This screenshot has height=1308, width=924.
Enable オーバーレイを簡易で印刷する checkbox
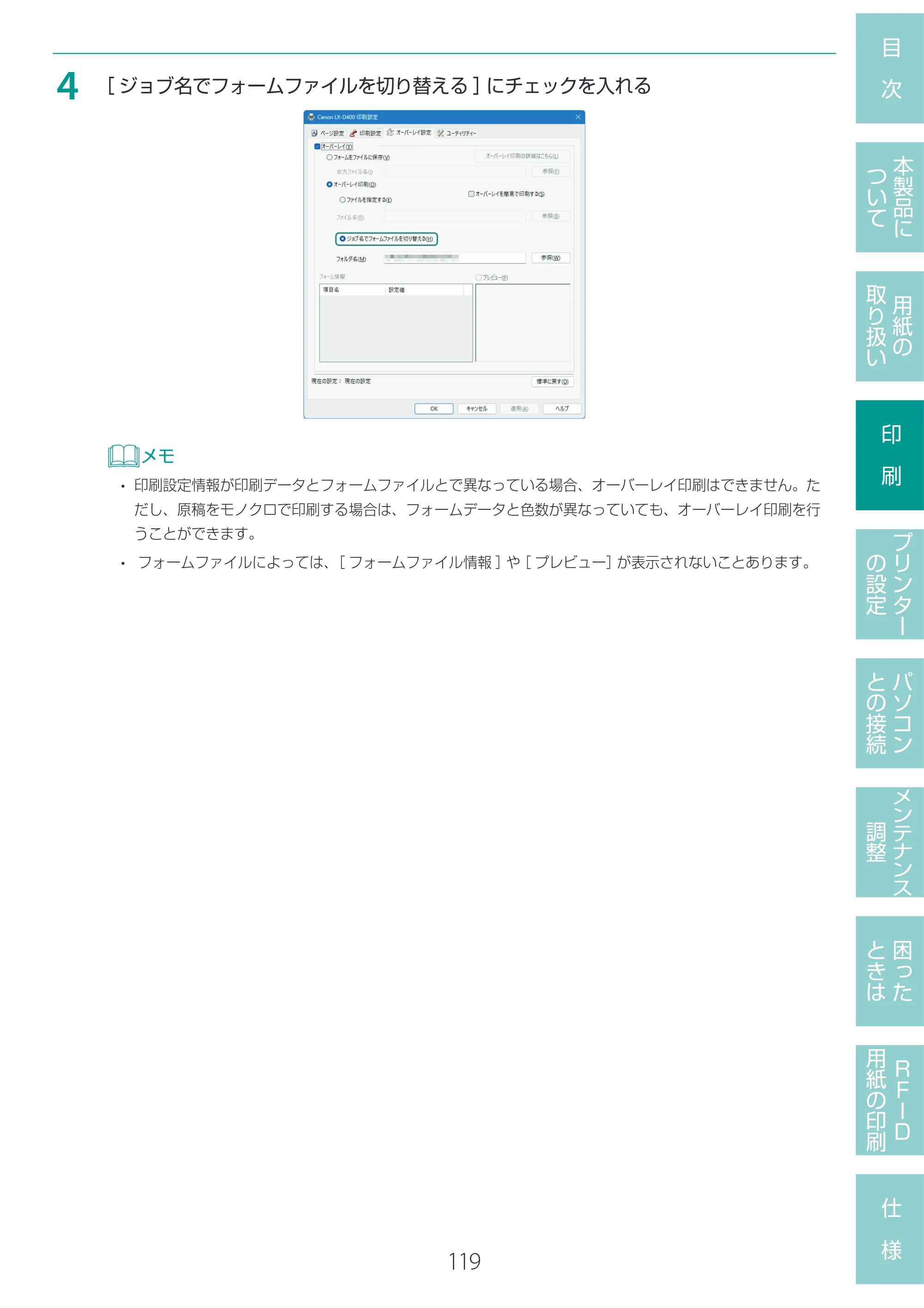[471, 194]
